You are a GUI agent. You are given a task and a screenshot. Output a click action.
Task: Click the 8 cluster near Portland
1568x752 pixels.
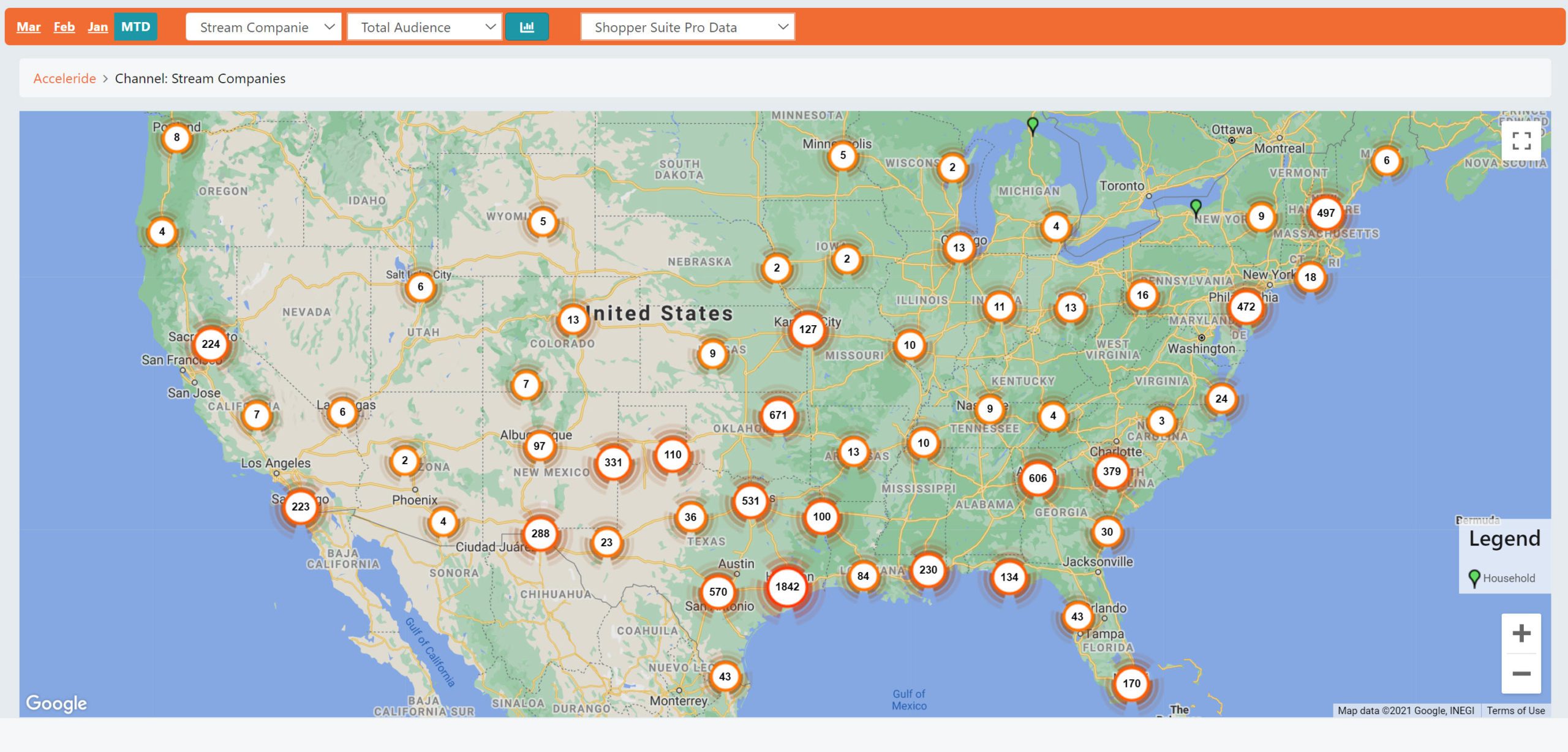176,137
